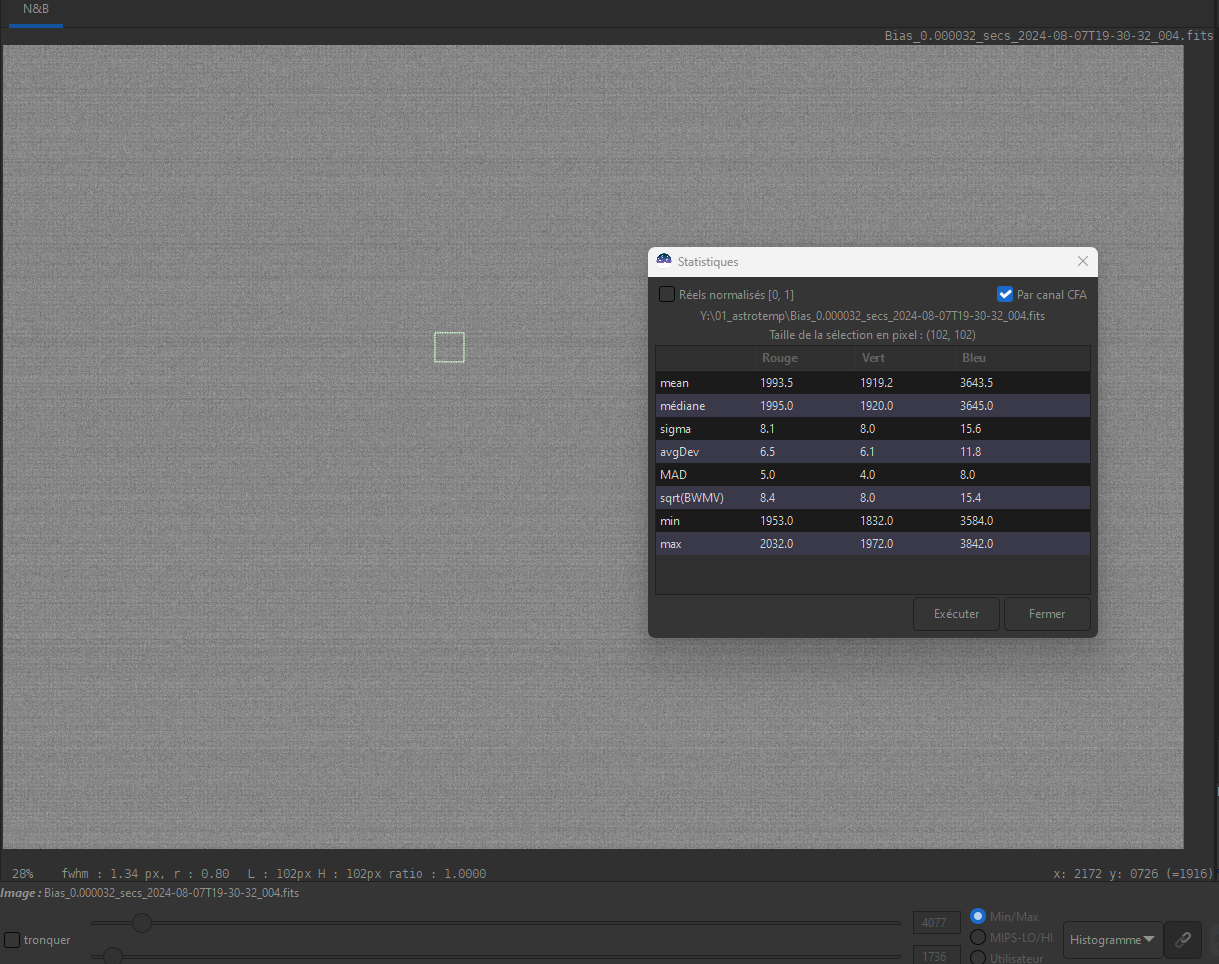Select the Min/Max radio button
This screenshot has height=964, width=1219.
coord(978,916)
